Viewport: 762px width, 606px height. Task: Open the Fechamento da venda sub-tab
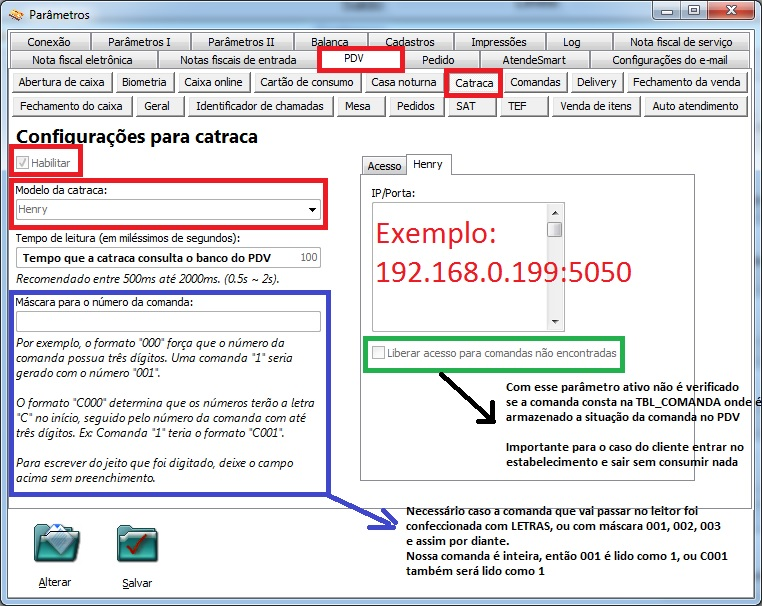(687, 82)
